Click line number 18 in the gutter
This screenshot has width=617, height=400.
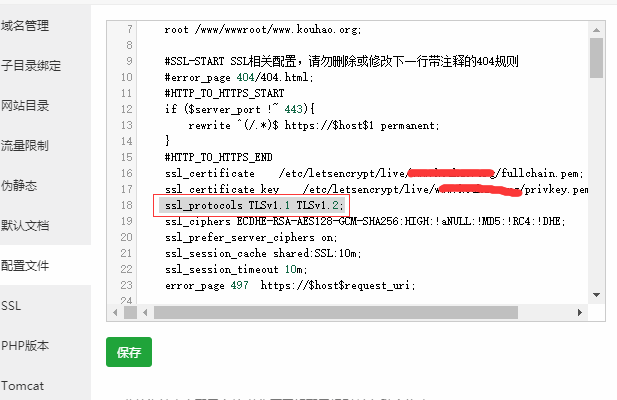(126, 205)
